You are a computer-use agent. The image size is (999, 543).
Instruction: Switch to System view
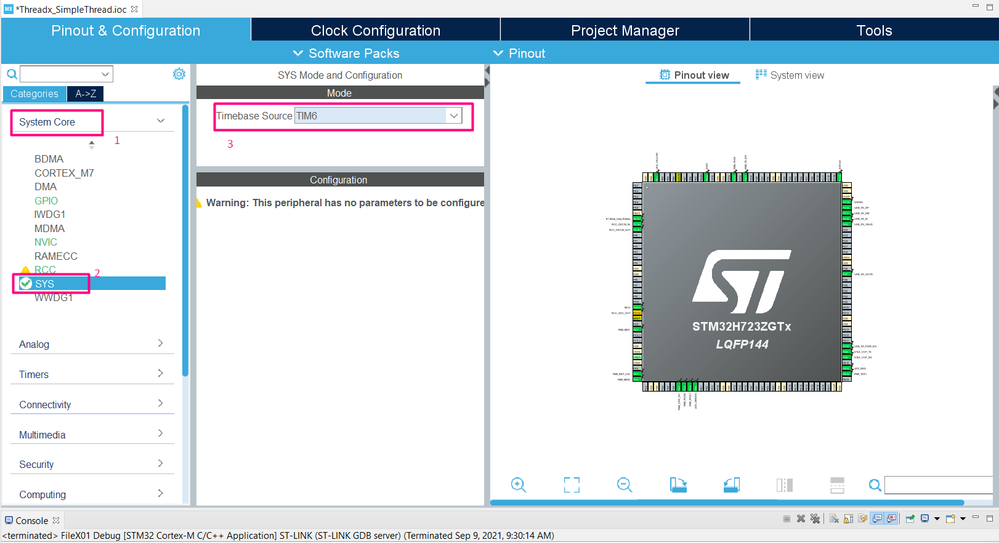point(790,75)
